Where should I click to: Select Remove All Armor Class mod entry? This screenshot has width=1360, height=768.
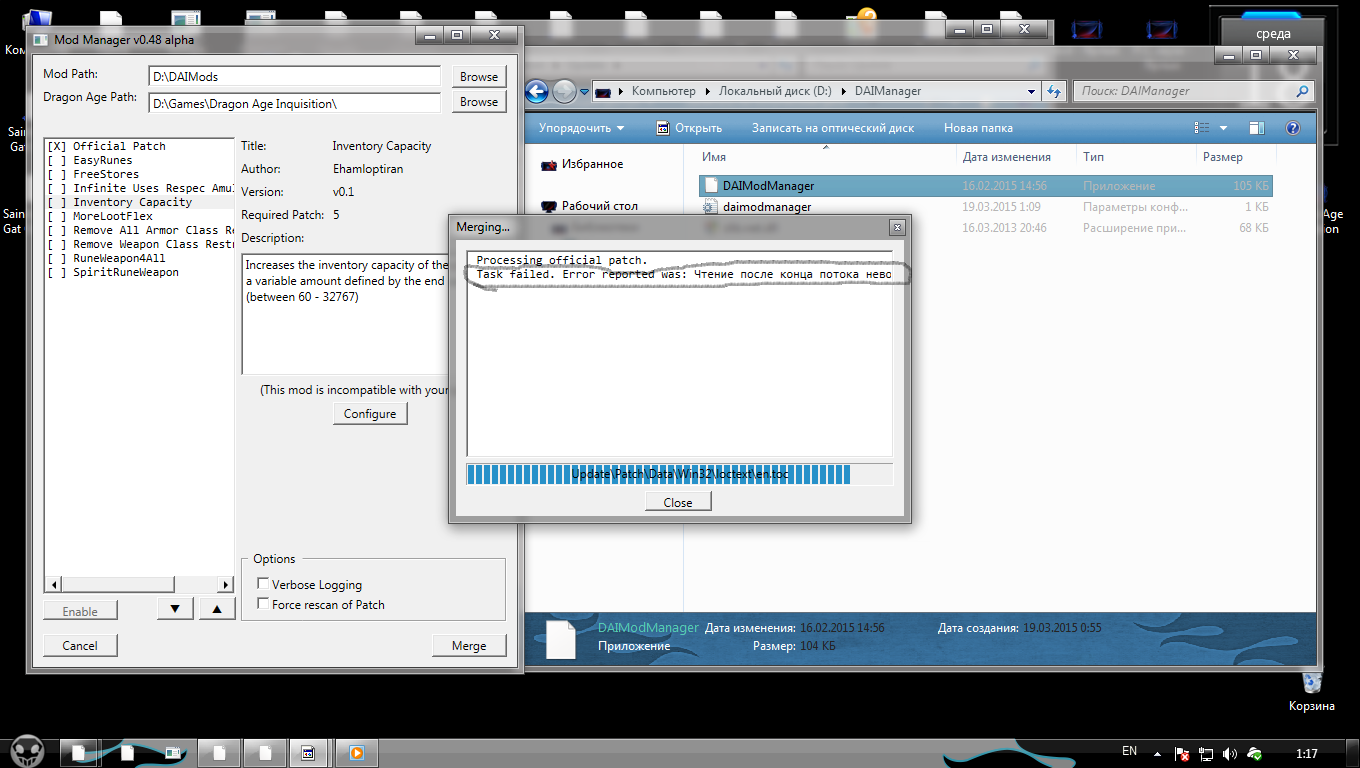139,230
